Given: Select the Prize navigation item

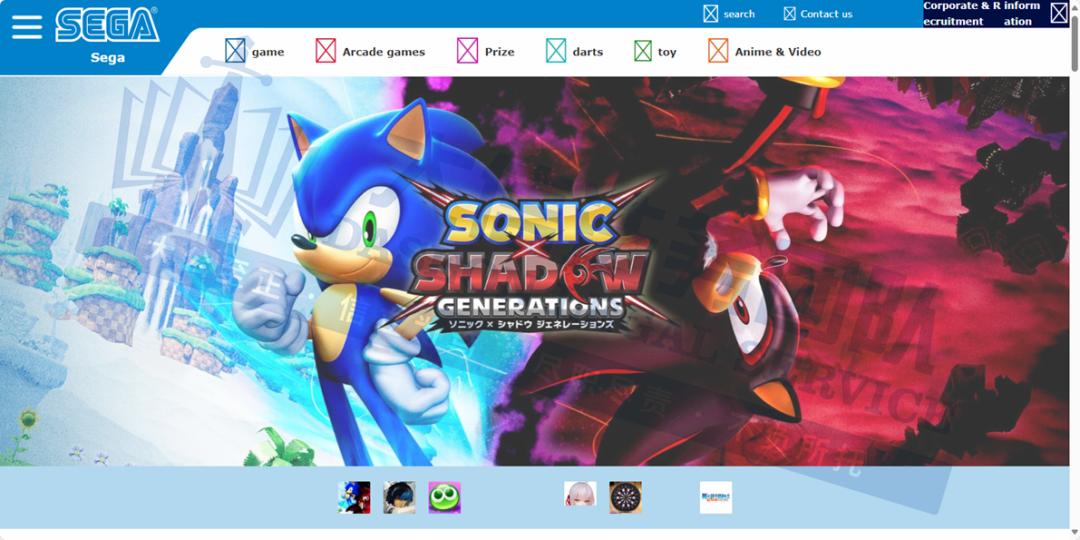Looking at the screenshot, I should 486,51.
